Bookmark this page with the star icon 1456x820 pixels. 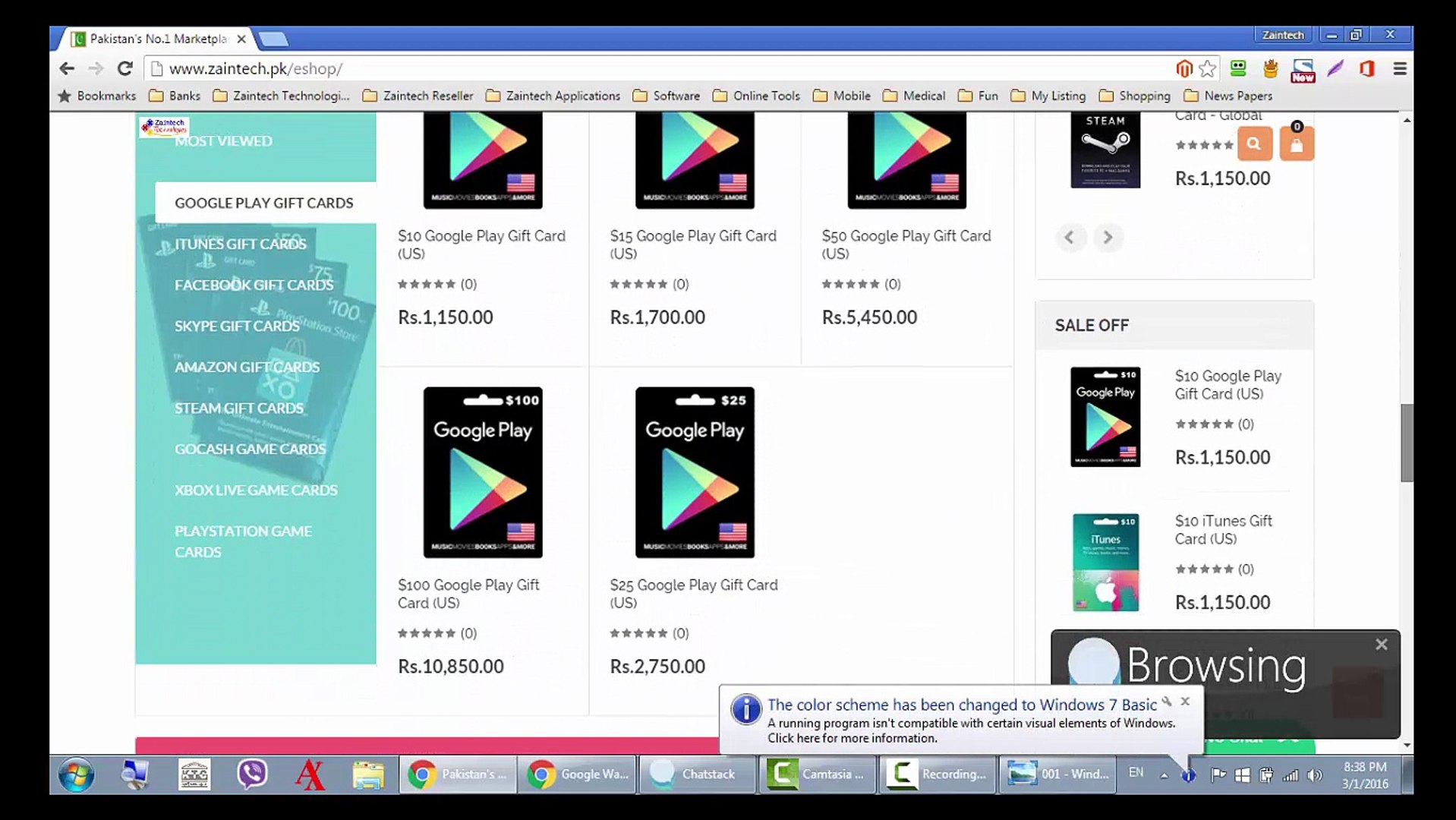1208,69
